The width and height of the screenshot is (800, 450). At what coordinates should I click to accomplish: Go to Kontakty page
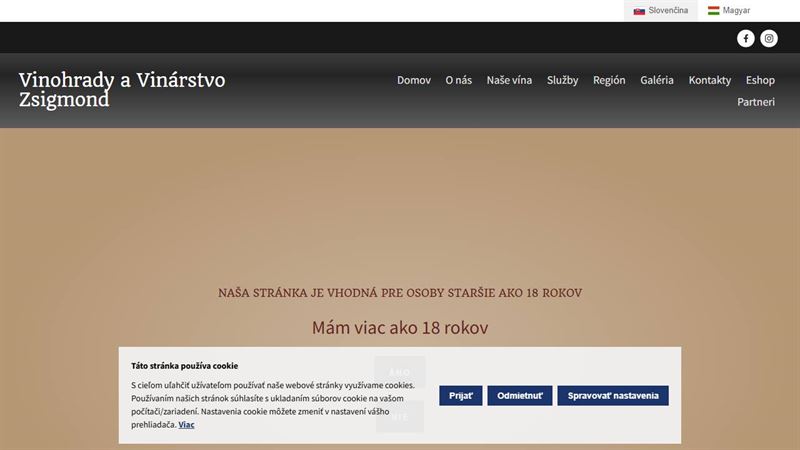click(710, 80)
